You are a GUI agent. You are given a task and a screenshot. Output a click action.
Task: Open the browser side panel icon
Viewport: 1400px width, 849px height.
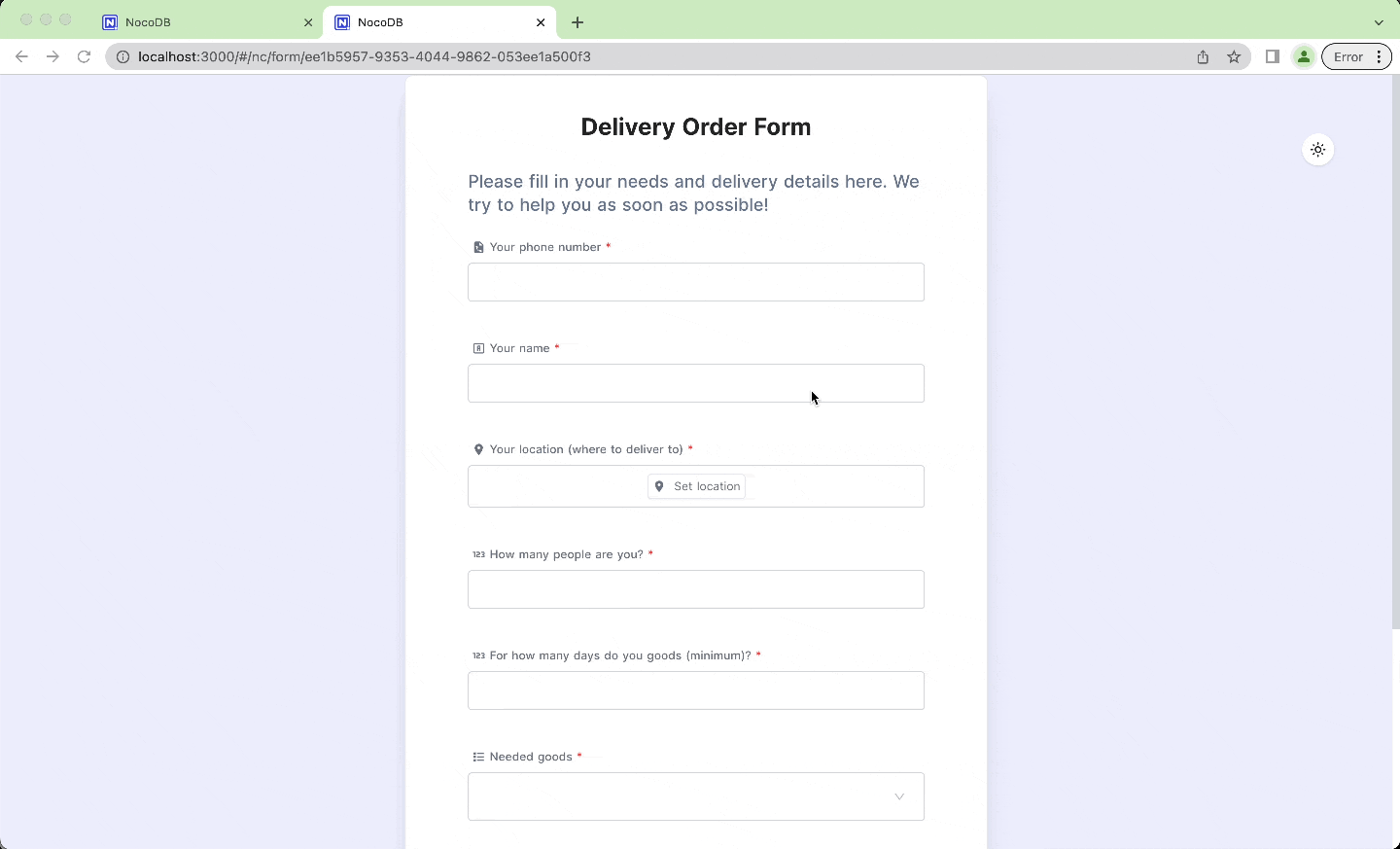(1272, 56)
